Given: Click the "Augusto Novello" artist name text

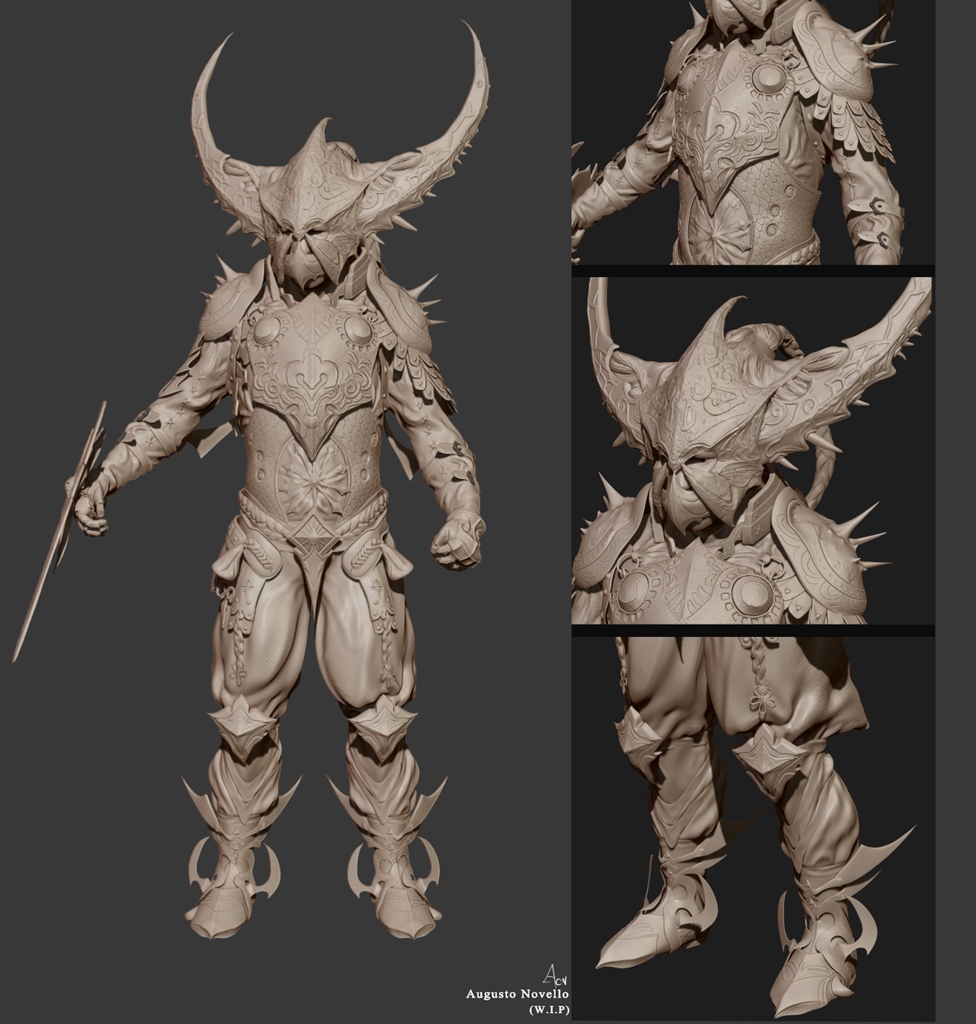Looking at the screenshot, I should pyautogui.click(x=517, y=994).
